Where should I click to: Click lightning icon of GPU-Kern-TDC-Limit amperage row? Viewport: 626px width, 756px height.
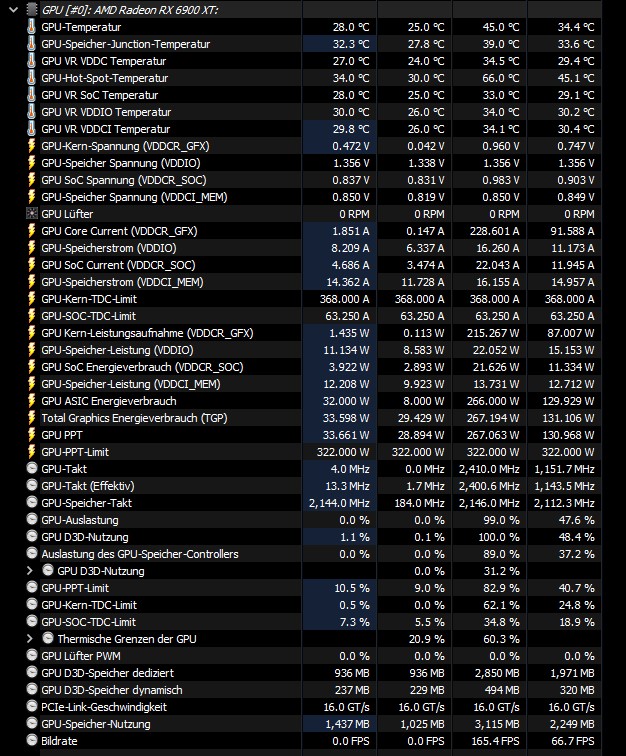tap(31, 299)
